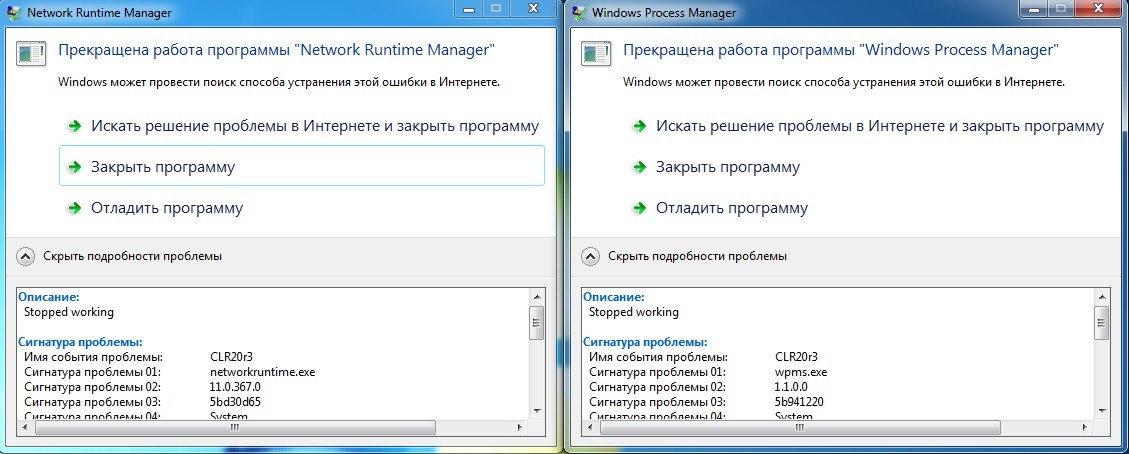
Task: Select wpms.exe signature value
Action: (801, 372)
